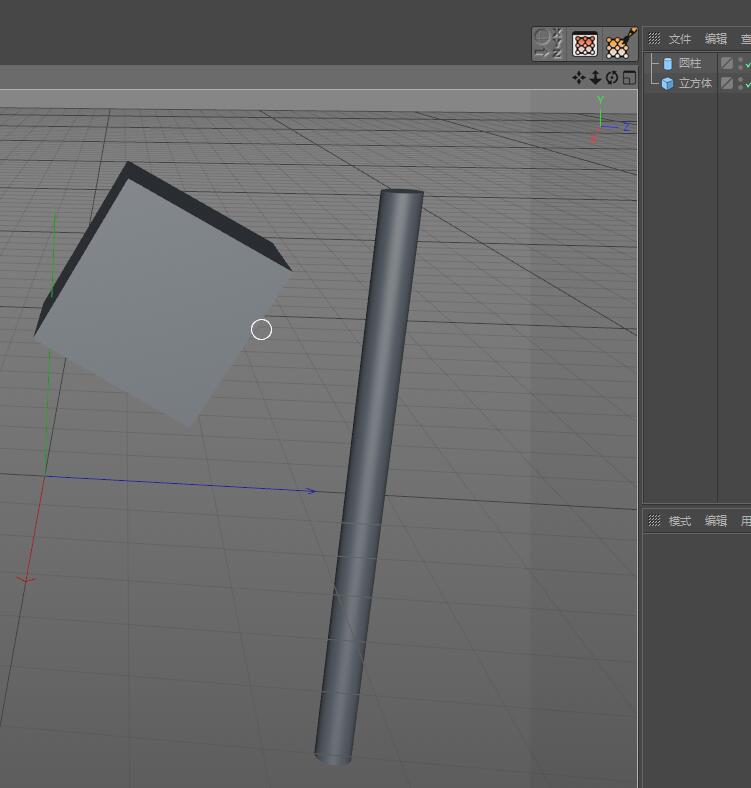Click the orange dot grid window icon
Screen dimensions: 751x788
click(585, 44)
